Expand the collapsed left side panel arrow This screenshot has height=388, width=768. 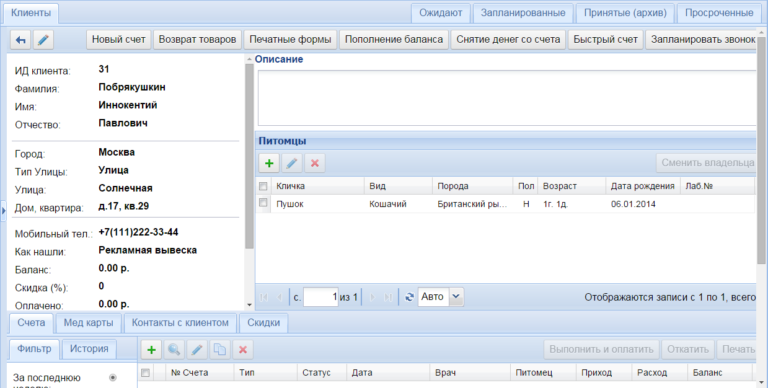coord(3,211)
